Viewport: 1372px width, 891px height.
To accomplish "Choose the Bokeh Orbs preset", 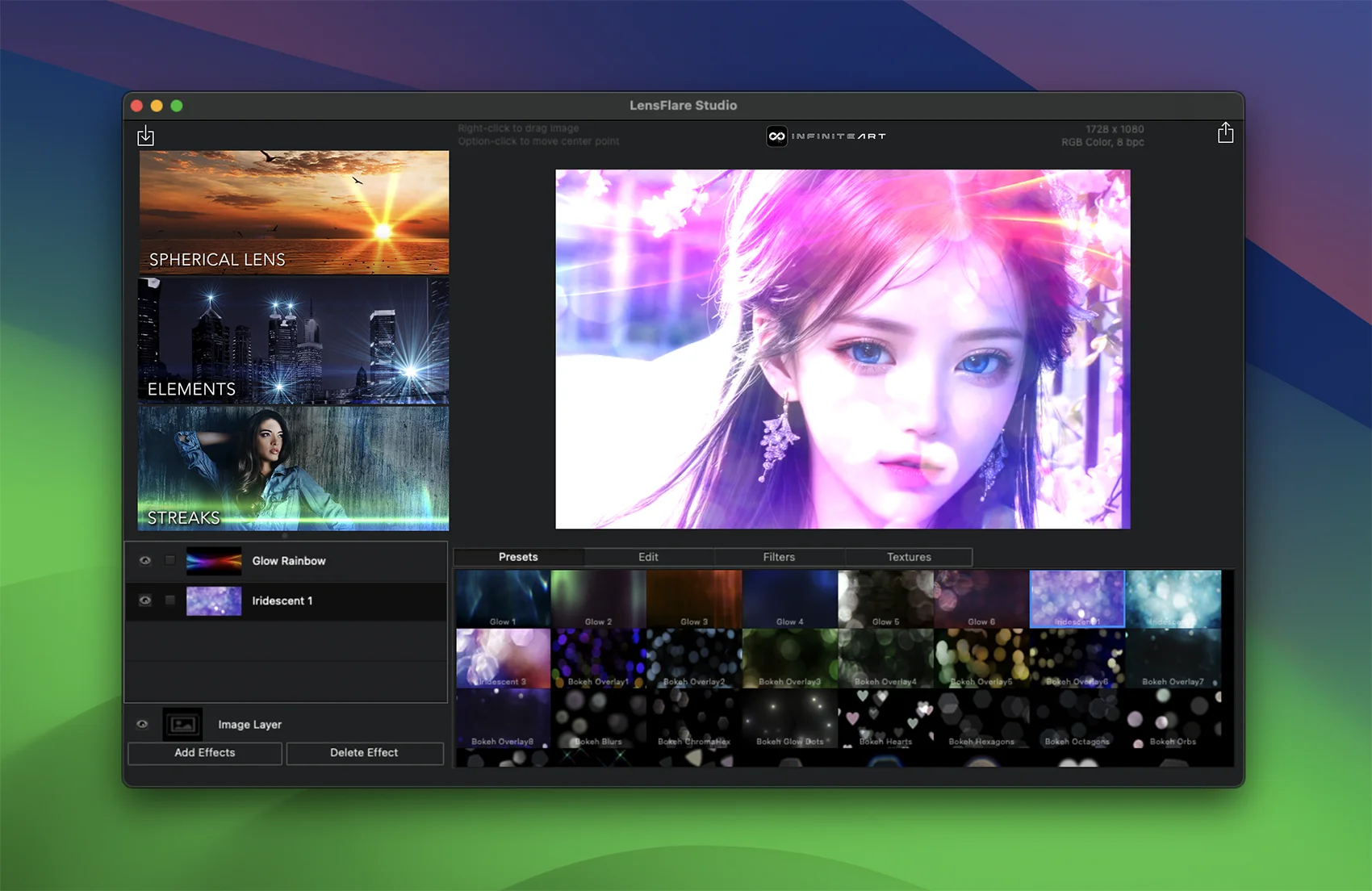I will [1173, 718].
